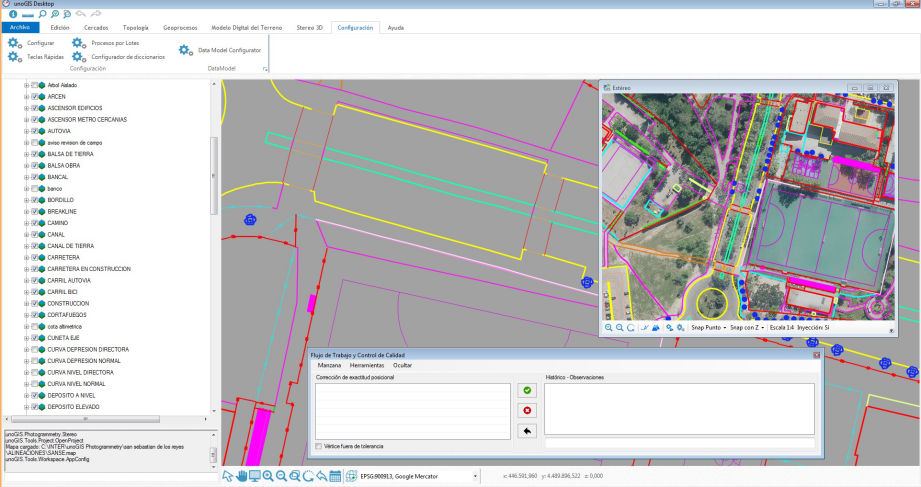Click green checkmark accept button
The width and height of the screenshot is (921, 487).
click(526, 392)
